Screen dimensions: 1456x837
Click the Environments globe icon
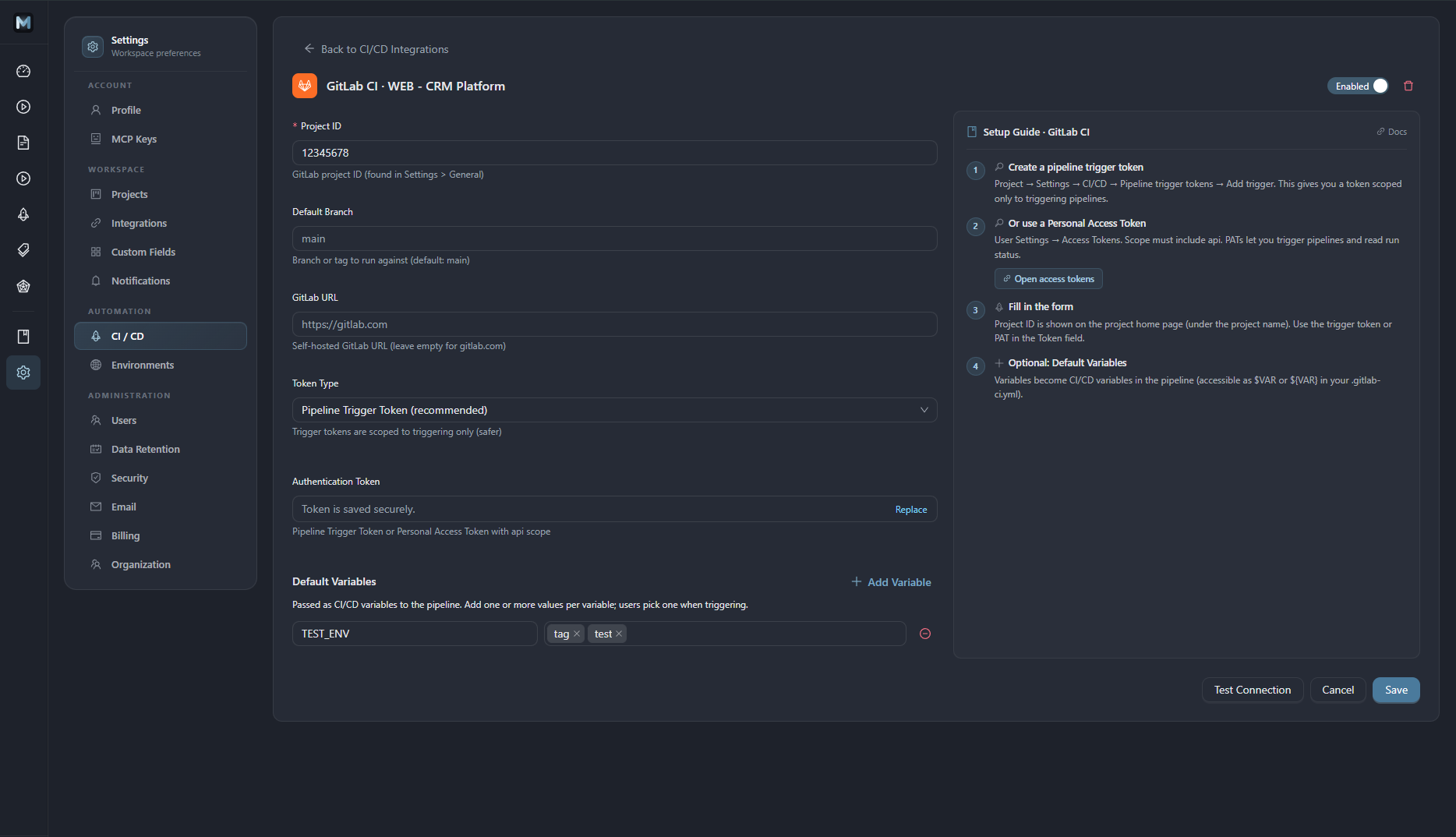96,365
